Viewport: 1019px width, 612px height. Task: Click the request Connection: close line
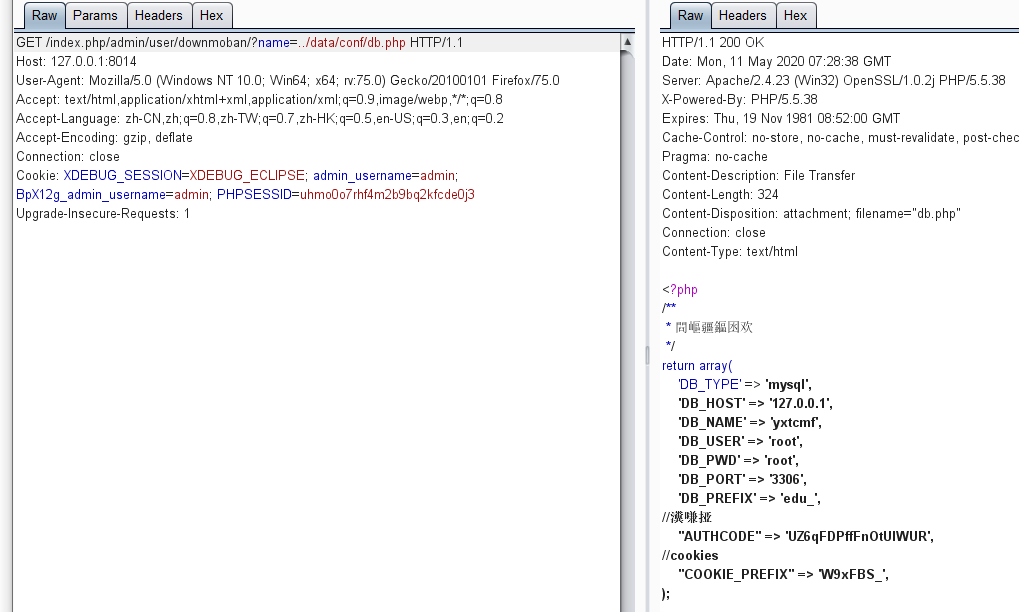click(x=68, y=157)
